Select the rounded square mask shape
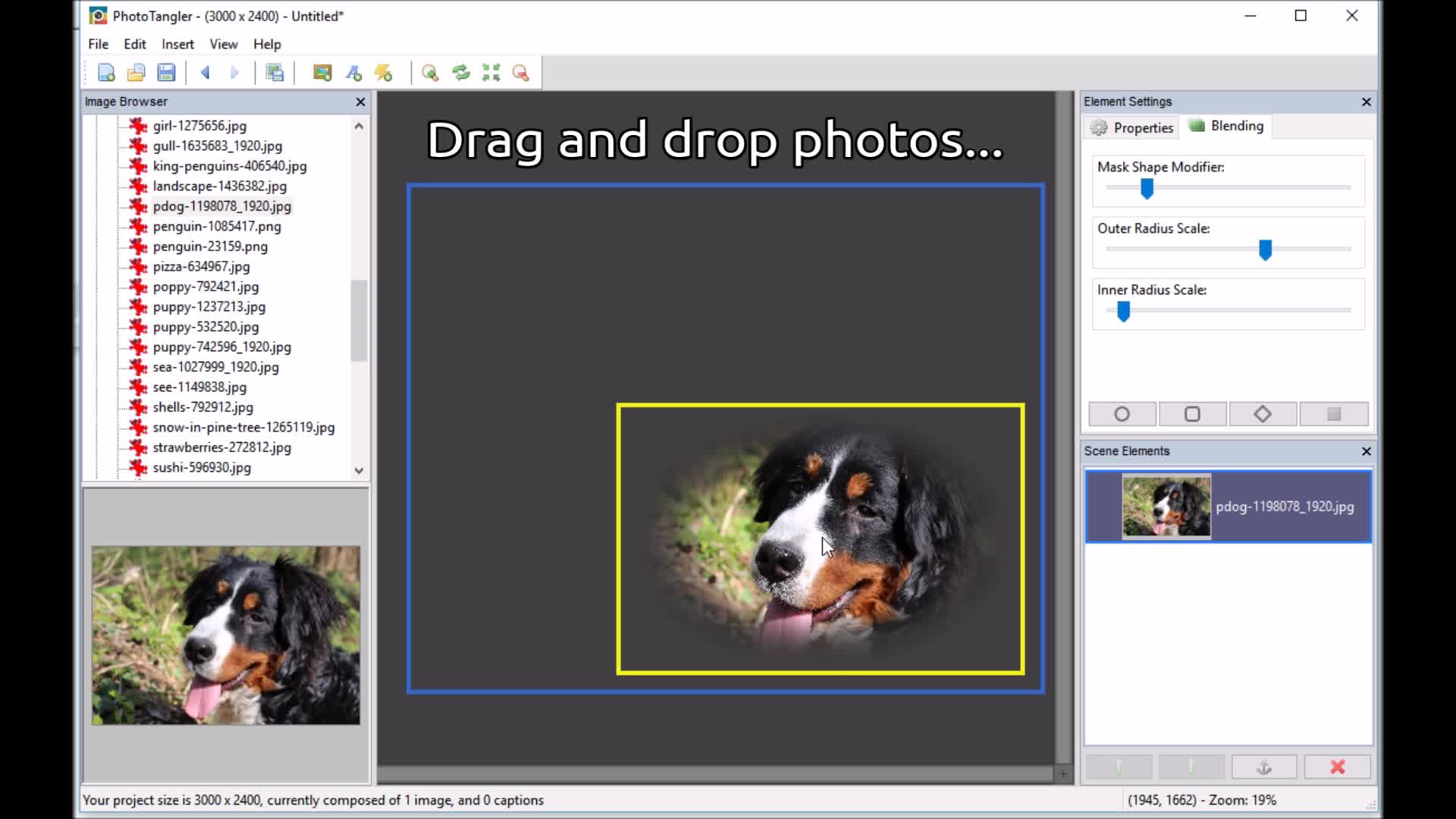1456x819 pixels. 1192,414
